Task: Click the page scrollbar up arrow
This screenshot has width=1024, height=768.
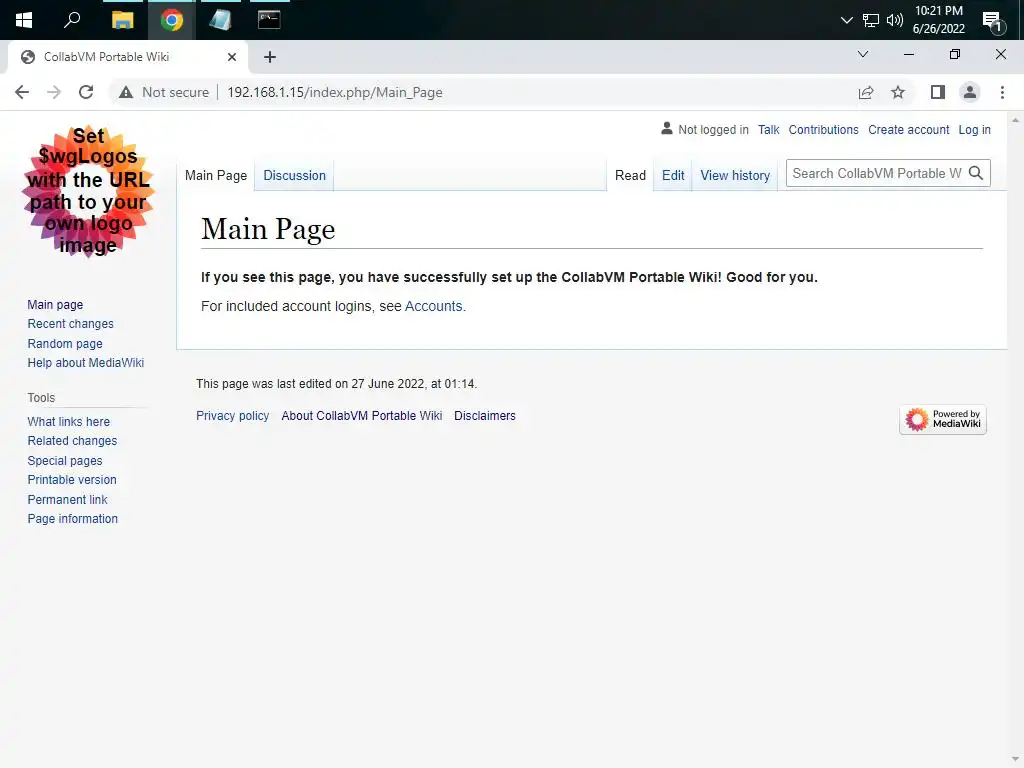Action: pyautogui.click(x=1015, y=121)
